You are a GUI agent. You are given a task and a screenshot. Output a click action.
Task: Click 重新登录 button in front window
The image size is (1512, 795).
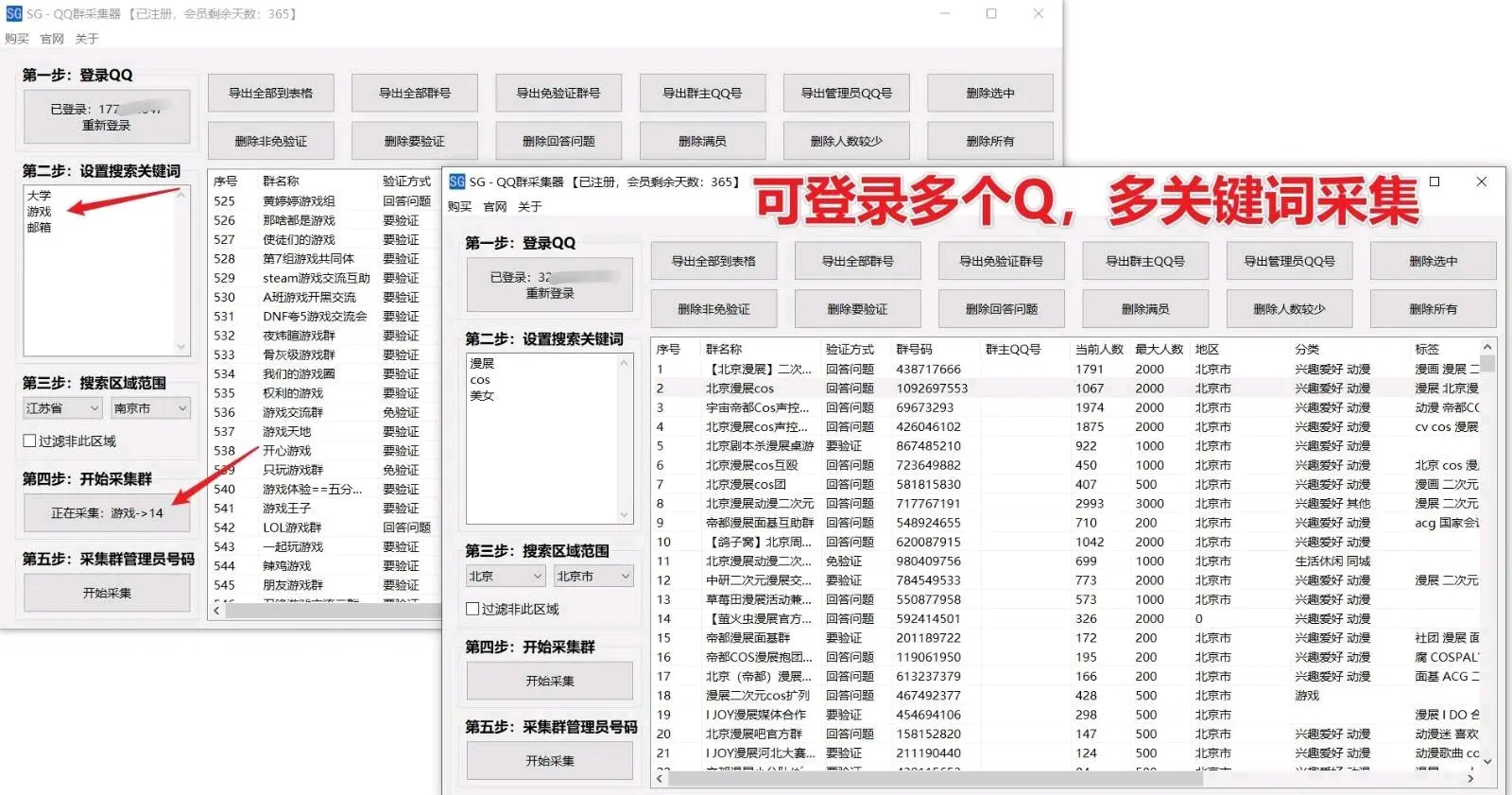click(550, 285)
